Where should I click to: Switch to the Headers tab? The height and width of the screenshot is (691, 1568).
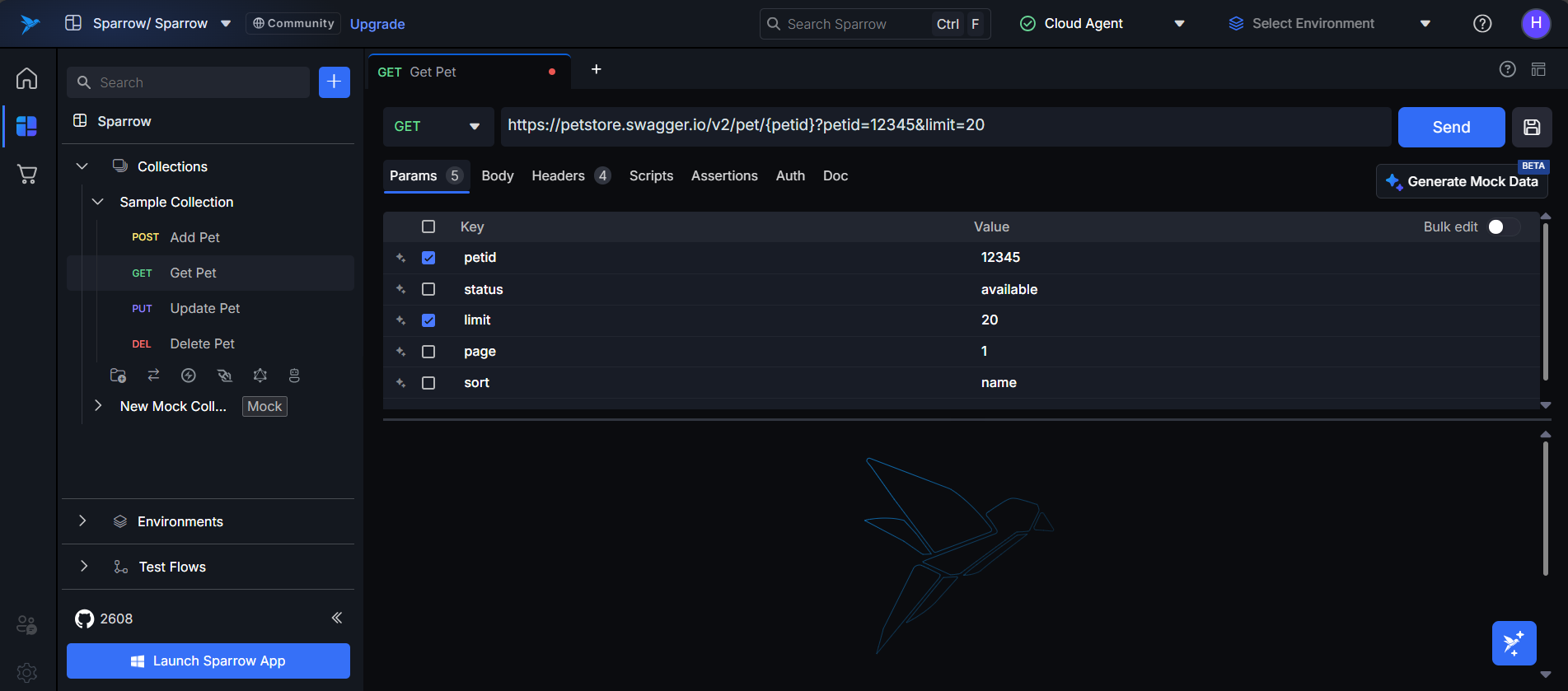pos(559,175)
